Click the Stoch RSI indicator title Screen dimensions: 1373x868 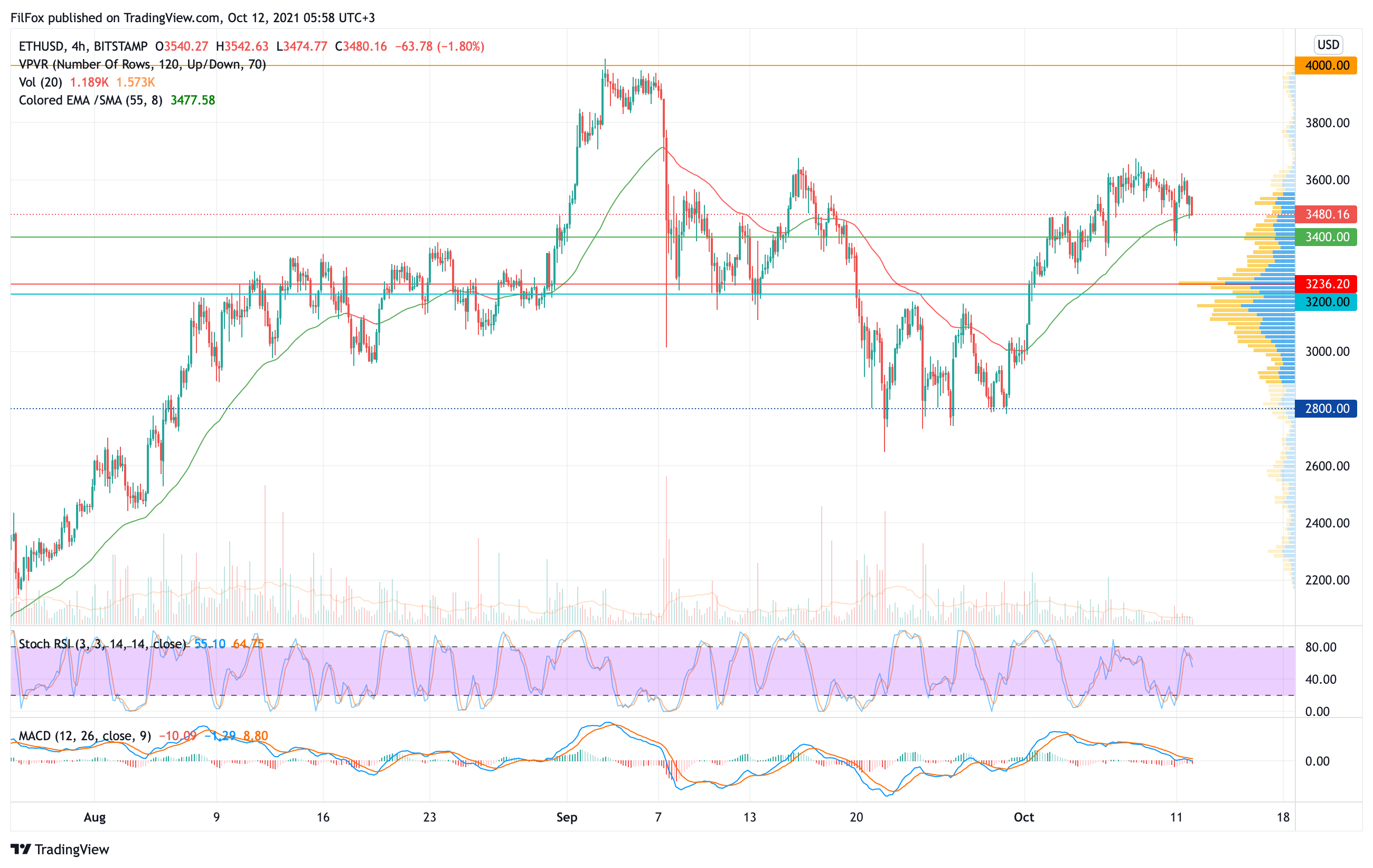coord(102,644)
